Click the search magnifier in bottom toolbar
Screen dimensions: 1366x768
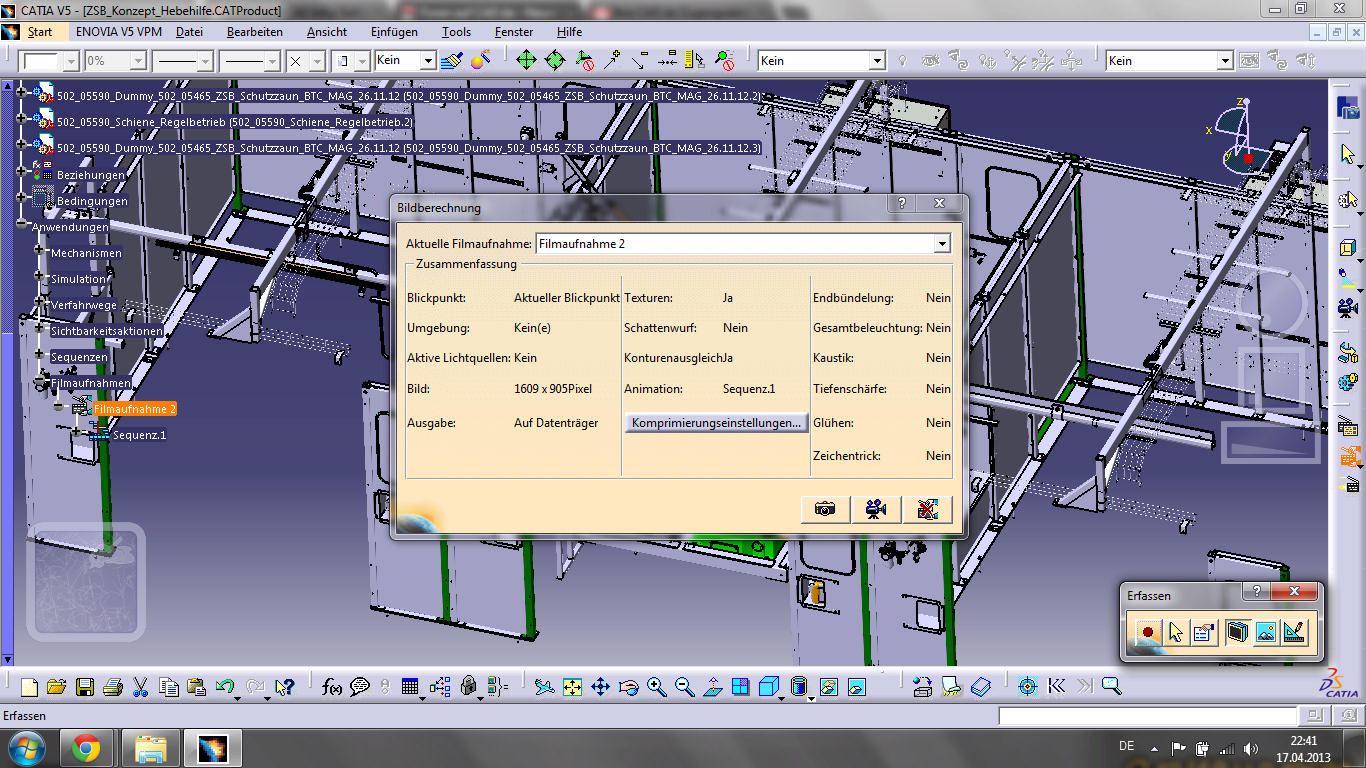(1111, 687)
